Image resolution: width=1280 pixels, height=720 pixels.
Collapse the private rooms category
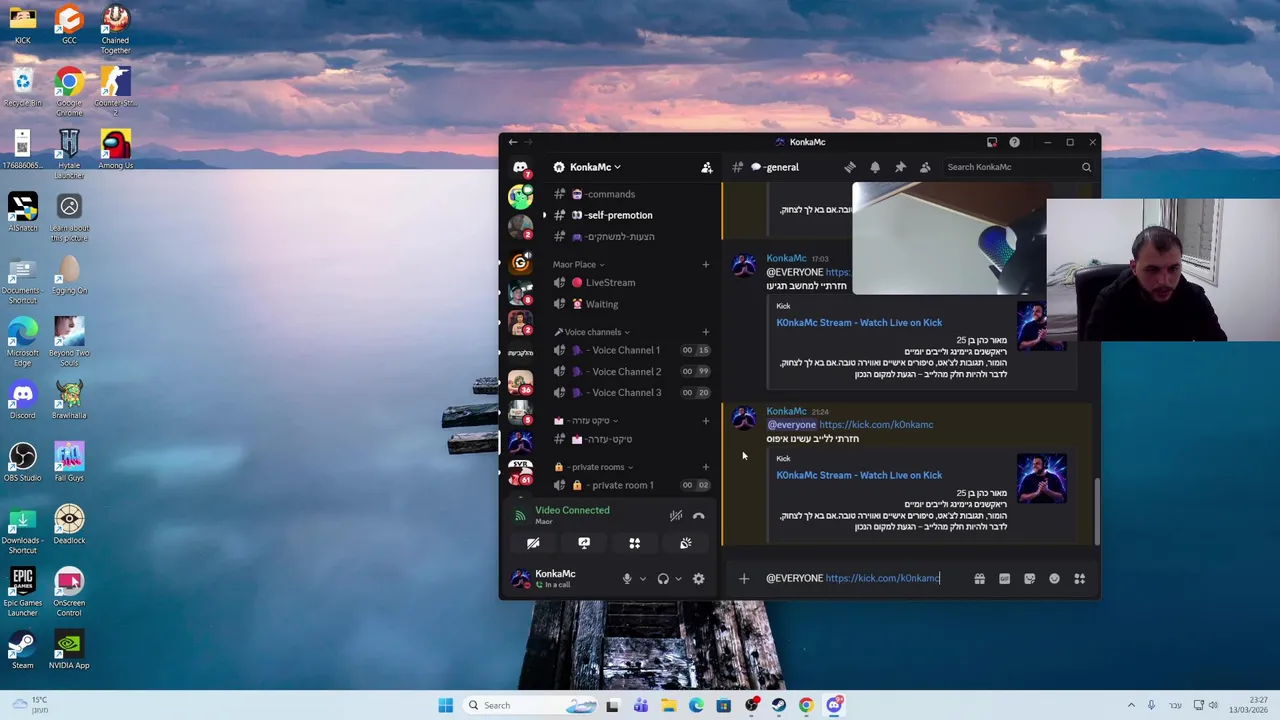click(594, 467)
